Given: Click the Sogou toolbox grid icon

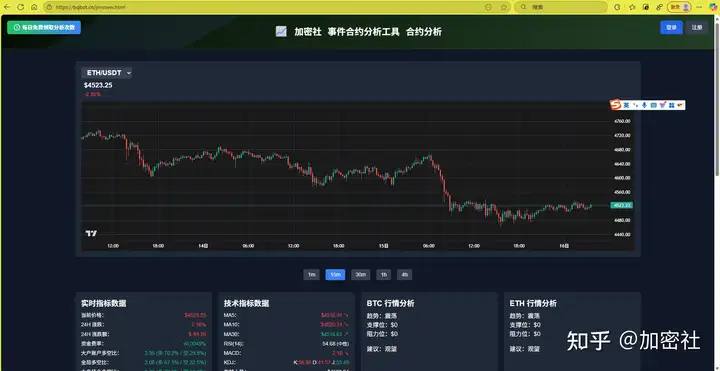Looking at the screenshot, I should (x=671, y=105).
